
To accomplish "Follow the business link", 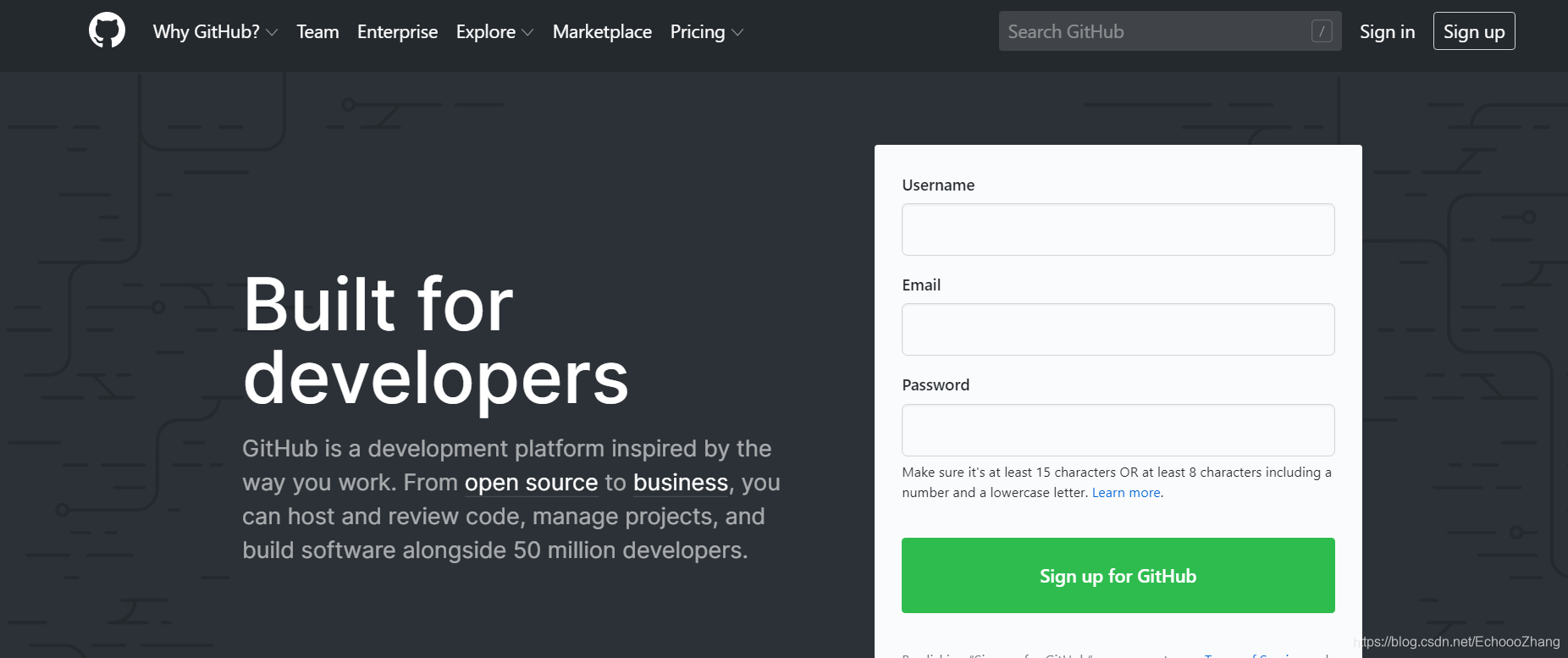I will point(681,483).
